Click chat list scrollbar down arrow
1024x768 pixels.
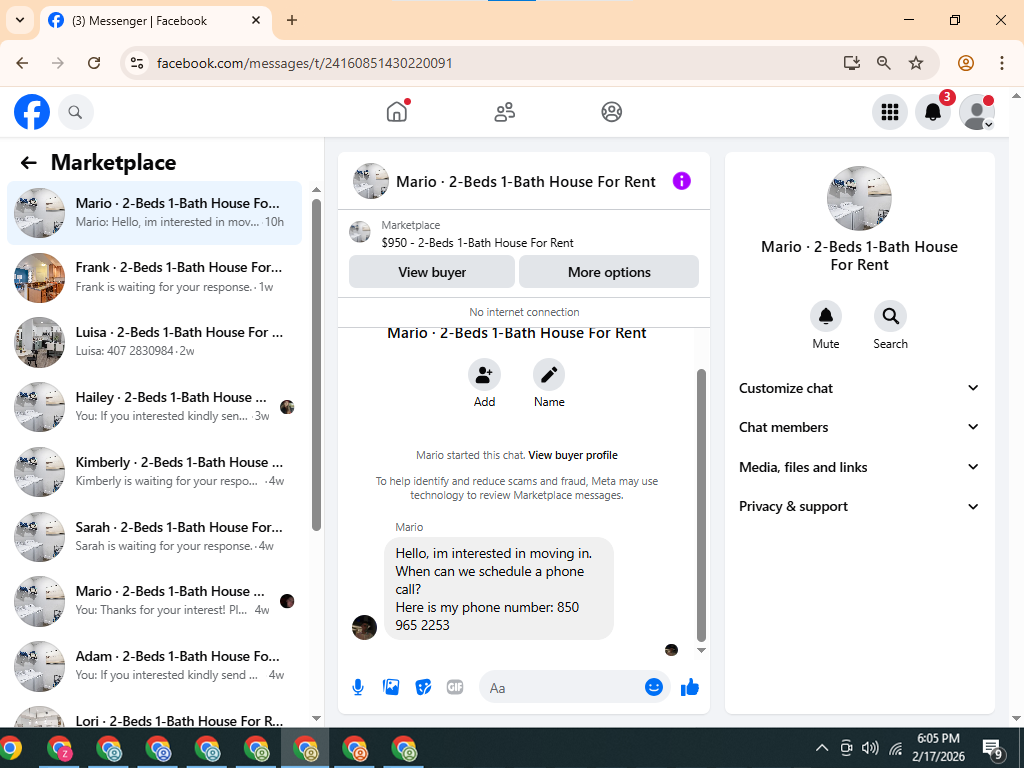(316, 718)
